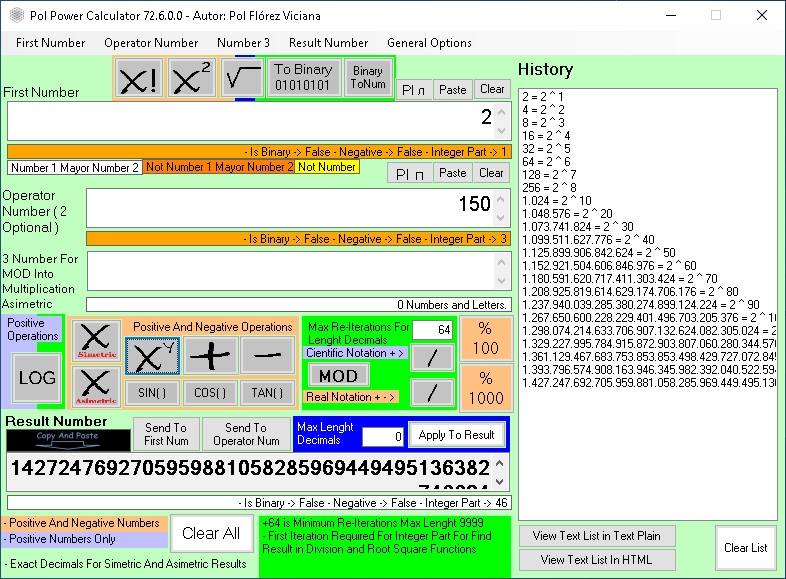The image size is (786, 579).
Task: Open the Number 3 menu
Action: (x=243, y=43)
